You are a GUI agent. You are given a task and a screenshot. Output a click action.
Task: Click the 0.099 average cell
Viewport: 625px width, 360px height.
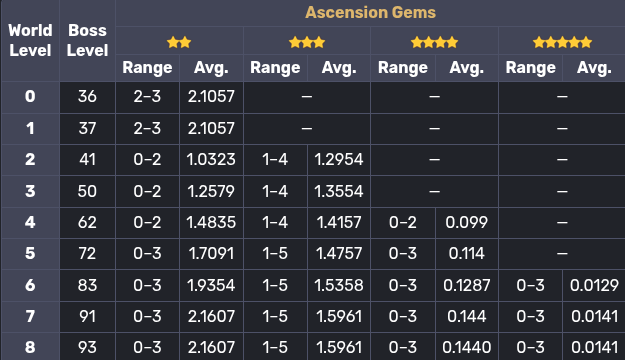466,222
